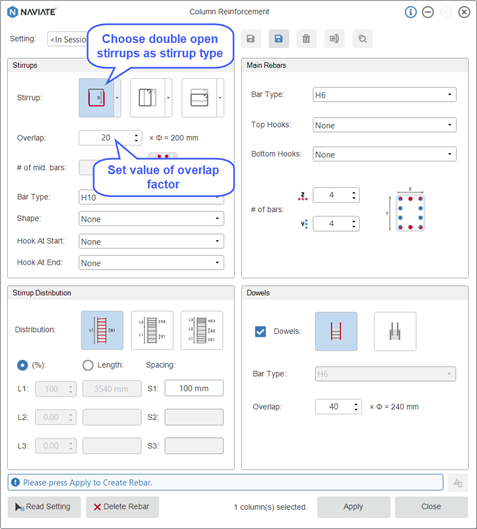Choose single-zone stirrup distribution icon
This screenshot has height=529, width=477.
102,330
